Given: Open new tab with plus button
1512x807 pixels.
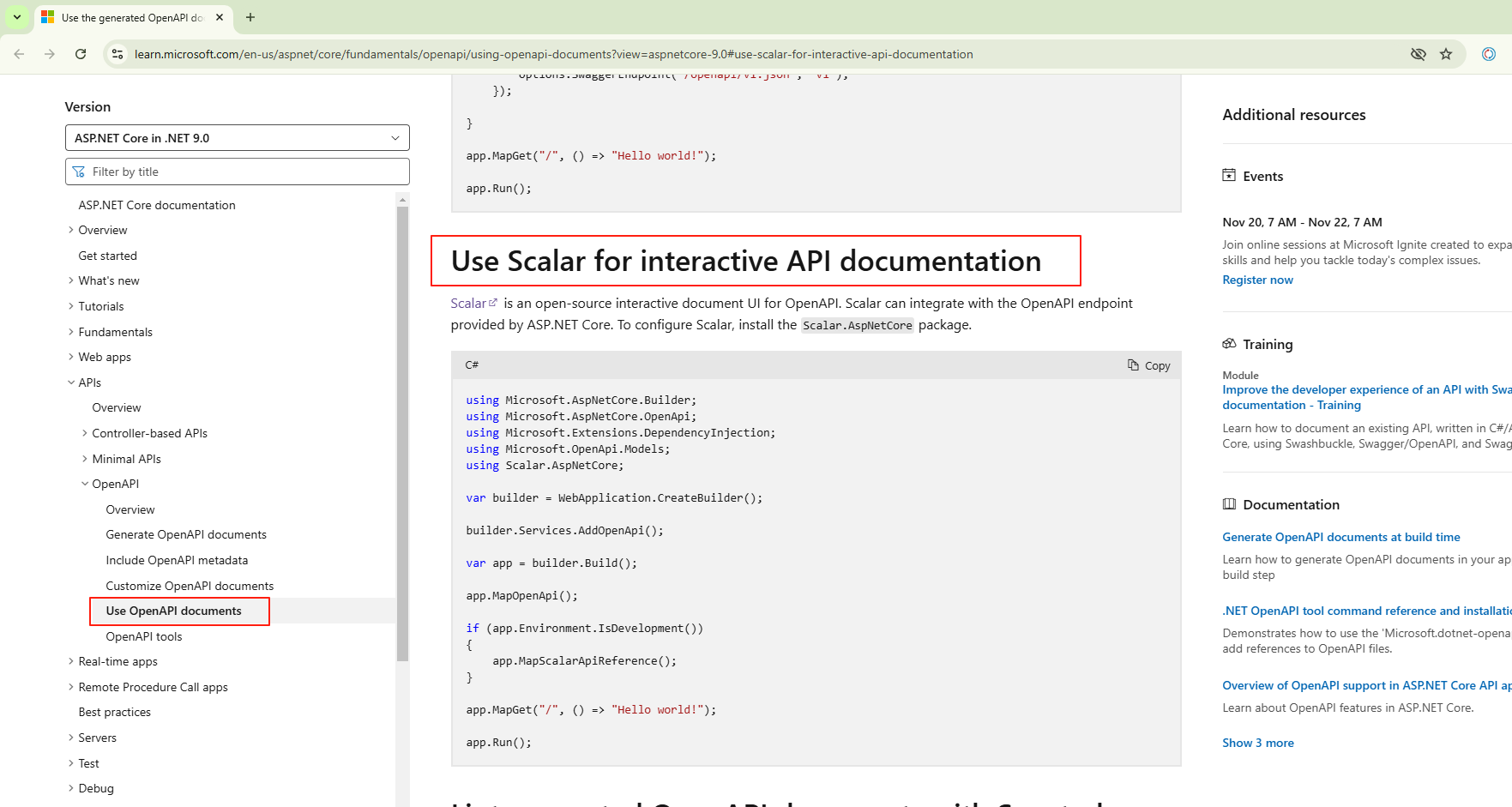Looking at the screenshot, I should tap(250, 17).
